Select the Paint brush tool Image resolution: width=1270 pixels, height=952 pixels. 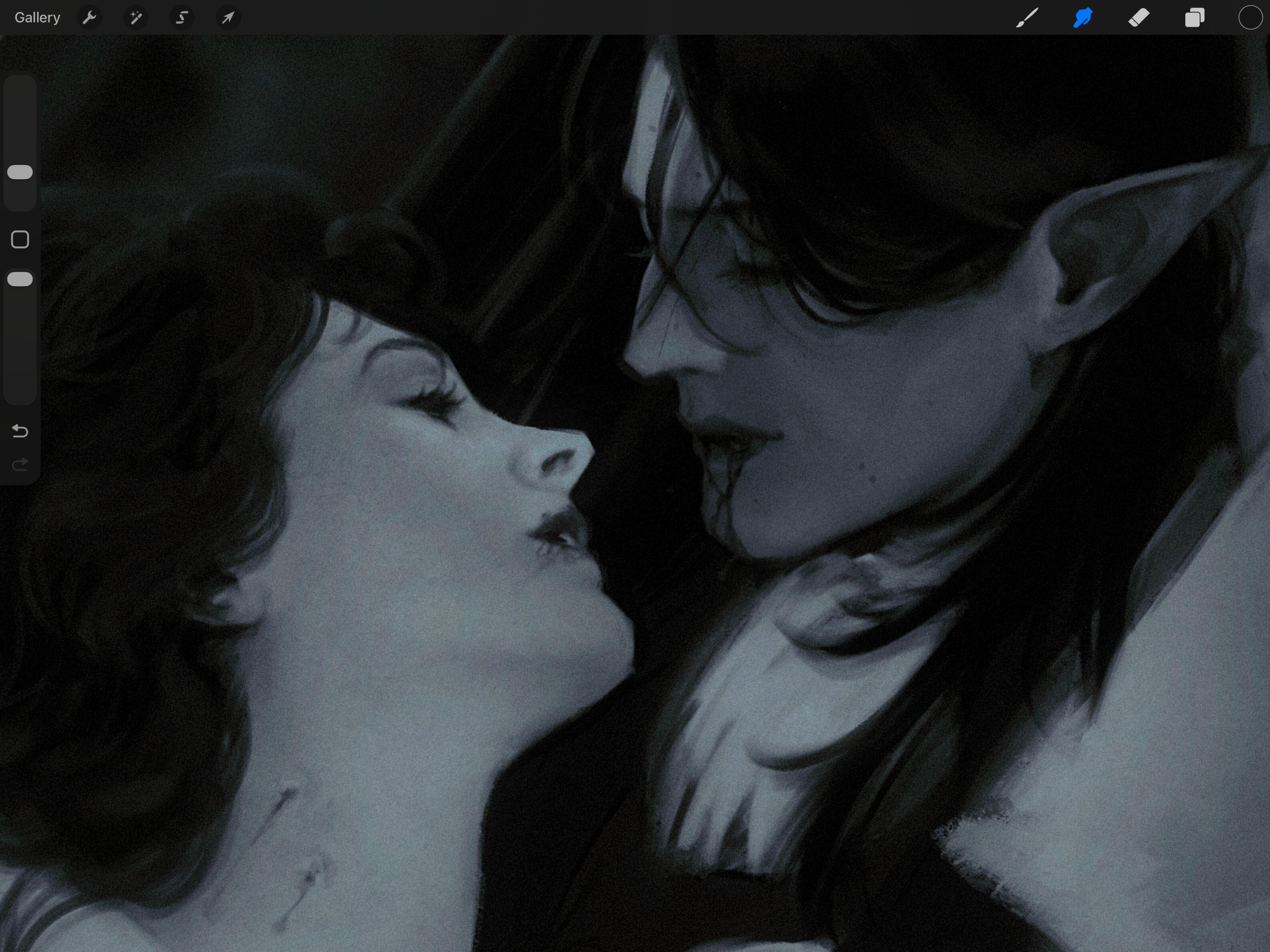click(1027, 18)
